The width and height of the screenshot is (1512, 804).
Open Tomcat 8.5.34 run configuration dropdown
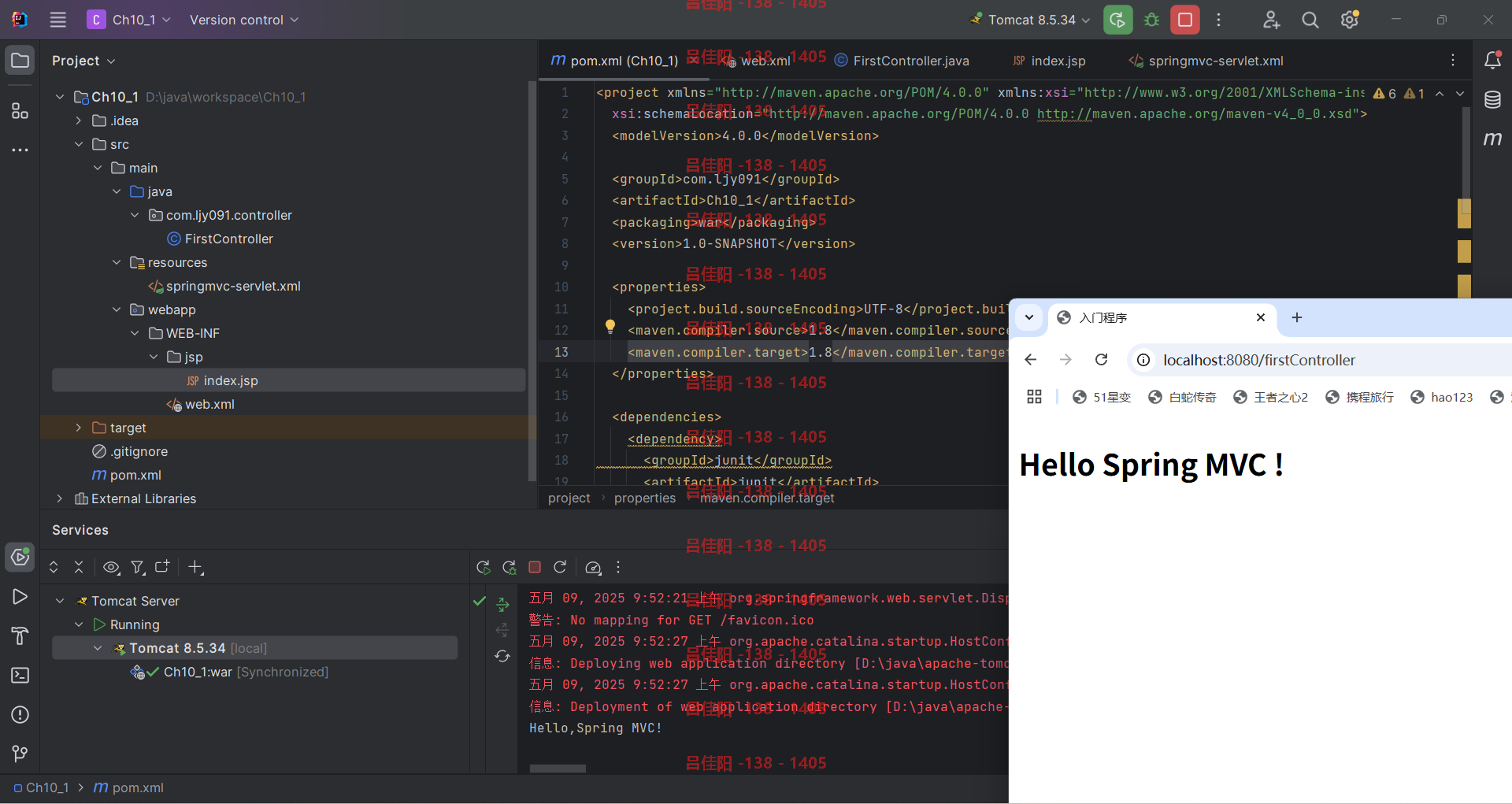tap(1032, 20)
